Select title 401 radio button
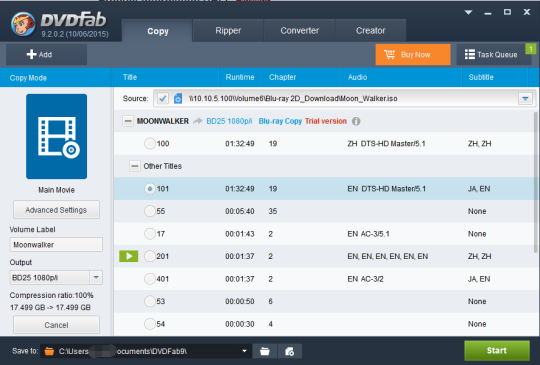The image size is (540, 365). (x=150, y=279)
